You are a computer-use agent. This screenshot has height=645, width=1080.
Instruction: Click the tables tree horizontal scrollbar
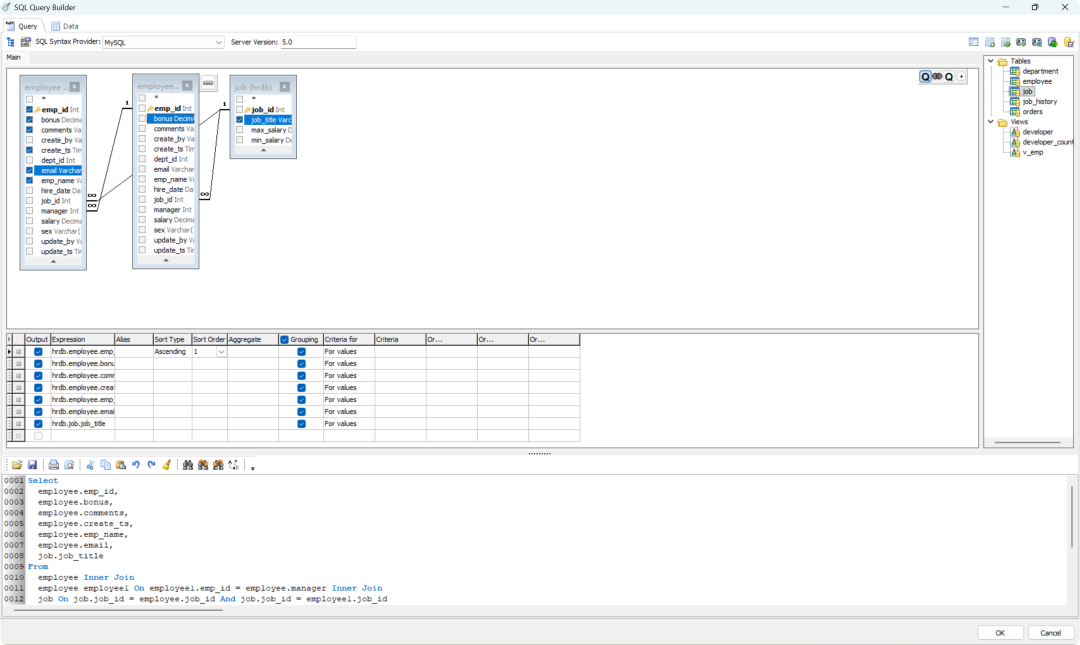[x=1027, y=442]
